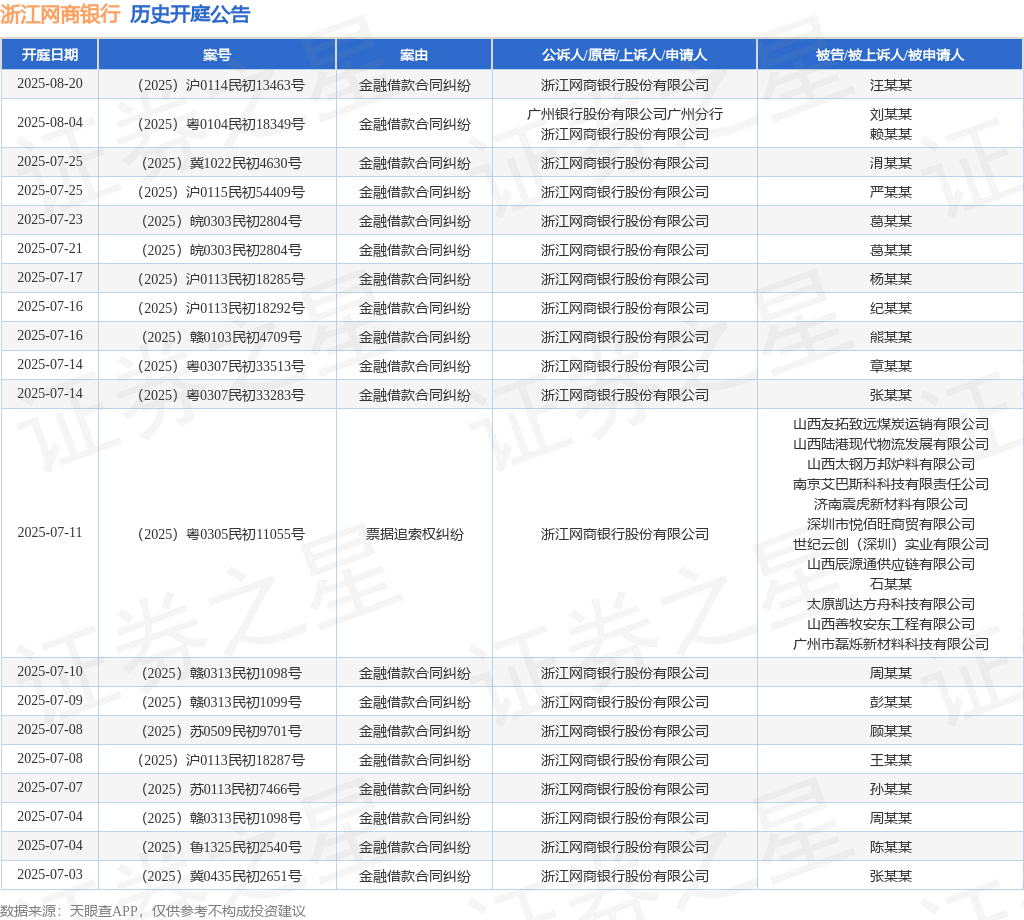This screenshot has width=1024, height=920.
Task: Select defendant 山西陆港现代物流发展有限公司
Action: [x=890, y=445]
